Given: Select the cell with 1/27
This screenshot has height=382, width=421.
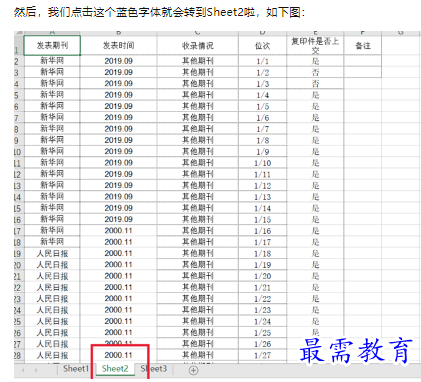Looking at the screenshot, I should (x=262, y=355).
